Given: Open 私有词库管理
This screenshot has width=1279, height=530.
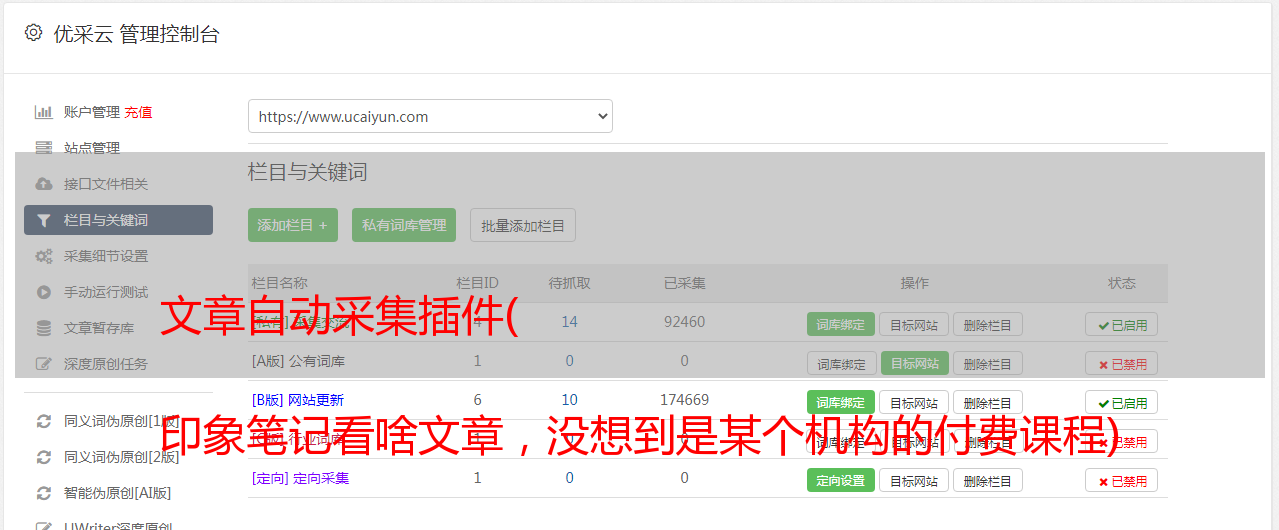Looking at the screenshot, I should (x=404, y=225).
